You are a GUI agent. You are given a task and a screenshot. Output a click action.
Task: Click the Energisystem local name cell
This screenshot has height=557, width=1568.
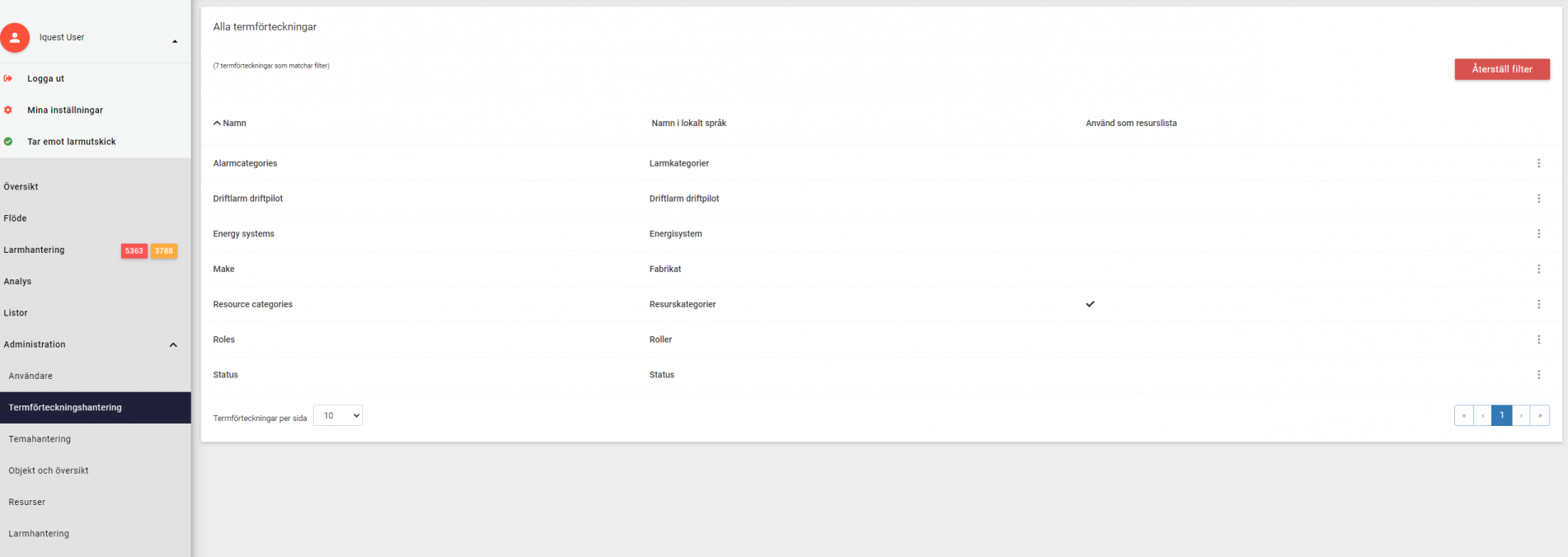[x=675, y=234]
